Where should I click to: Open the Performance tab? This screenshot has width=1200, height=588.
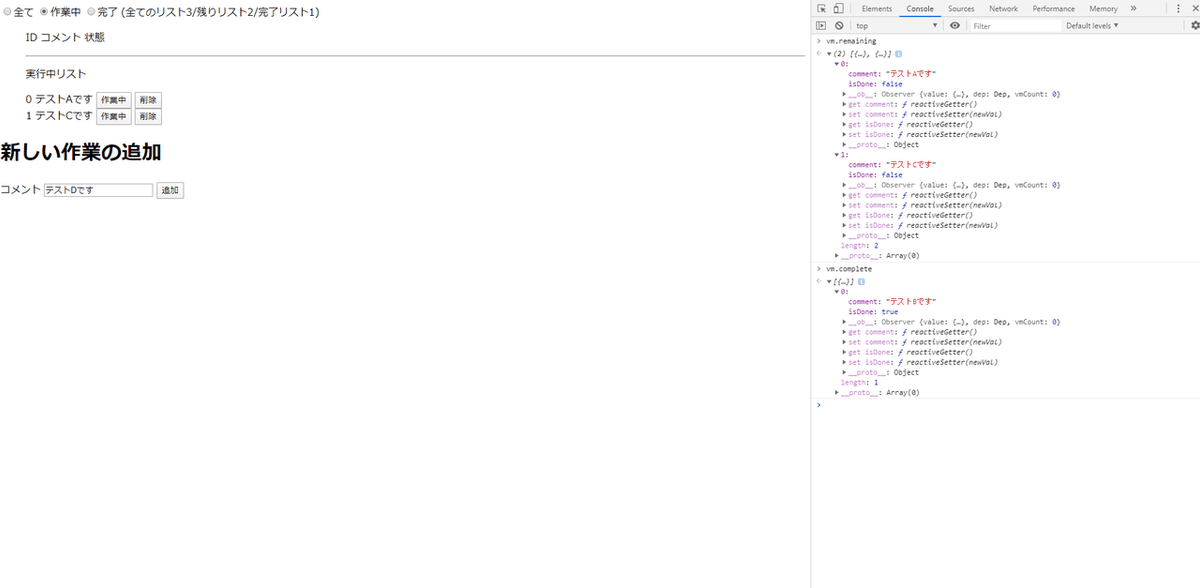coord(1054,8)
